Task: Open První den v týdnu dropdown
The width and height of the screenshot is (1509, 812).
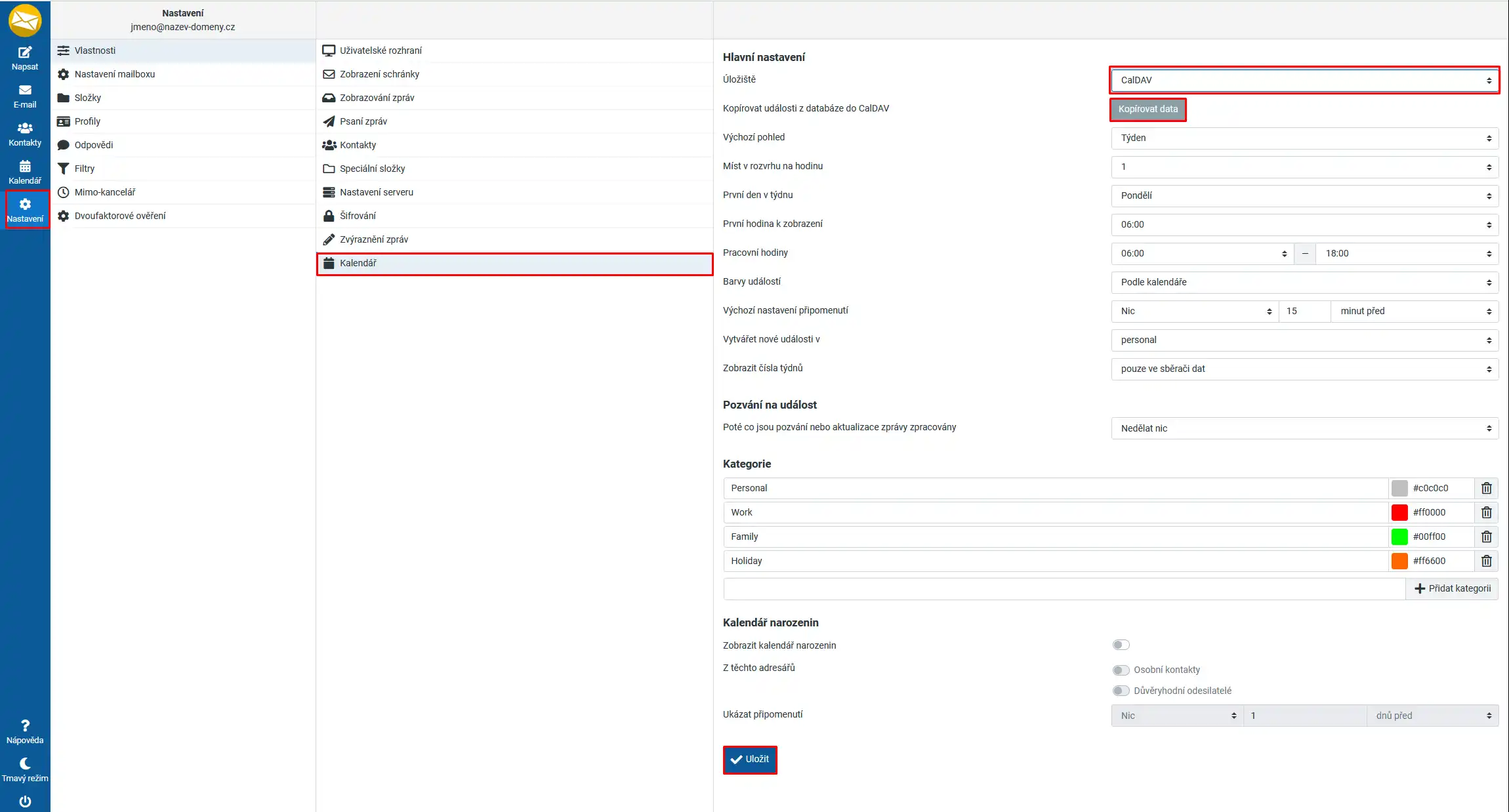Action: [x=1304, y=195]
